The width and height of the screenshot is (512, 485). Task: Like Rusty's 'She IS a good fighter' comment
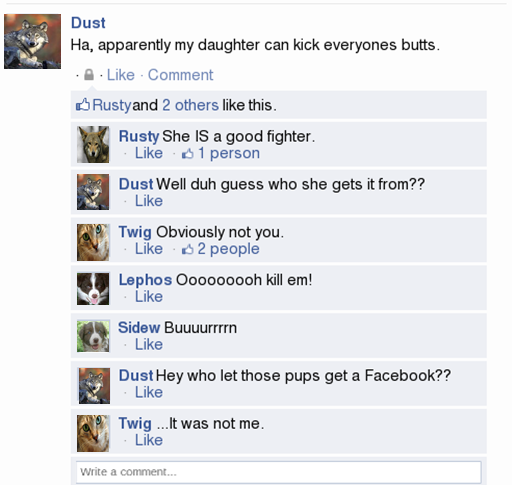[149, 153]
